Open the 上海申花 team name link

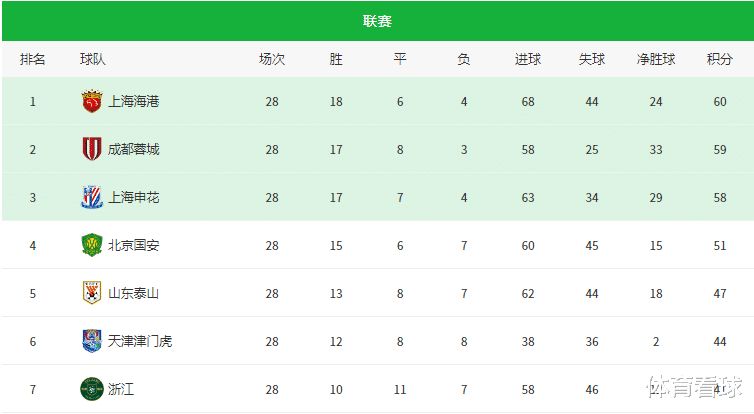[133, 197]
